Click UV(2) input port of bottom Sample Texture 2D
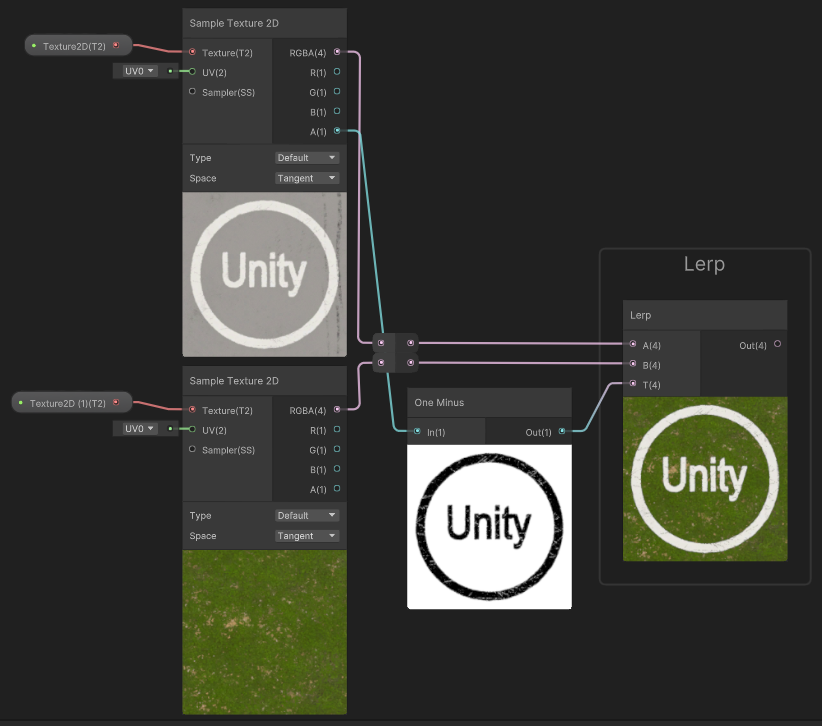This screenshot has width=822, height=726. point(192,429)
